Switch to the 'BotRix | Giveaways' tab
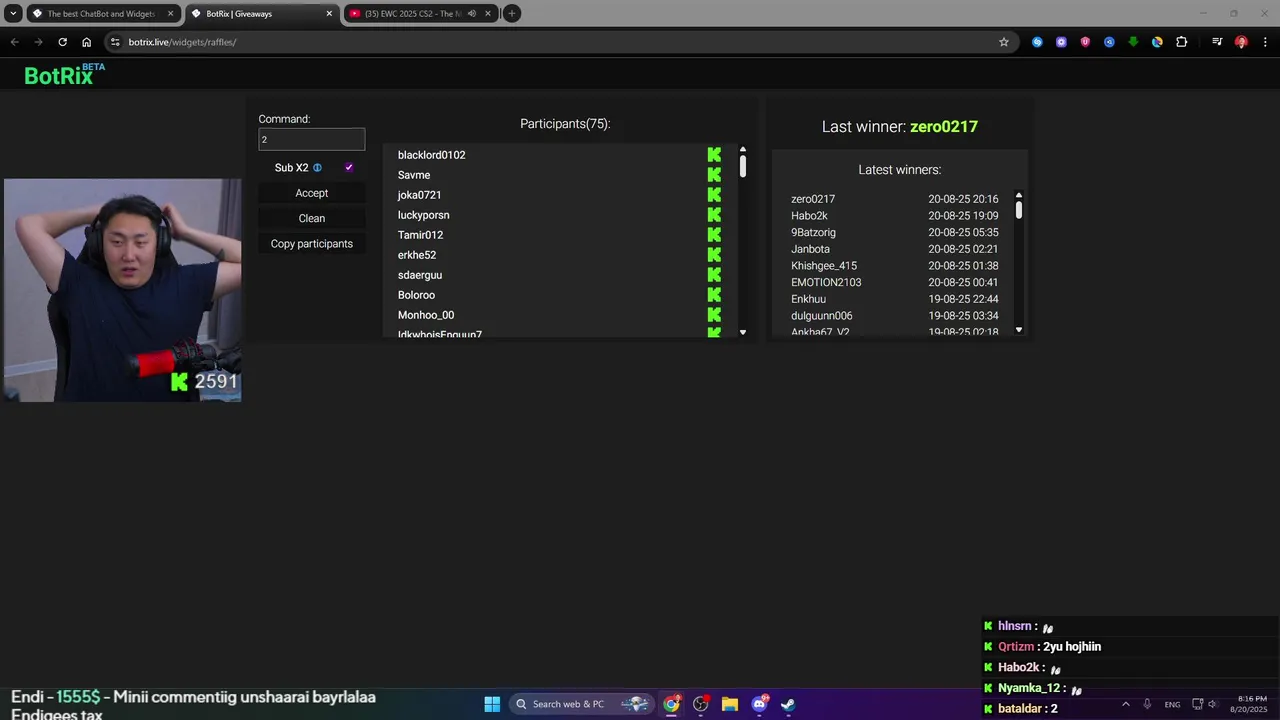 click(x=260, y=14)
